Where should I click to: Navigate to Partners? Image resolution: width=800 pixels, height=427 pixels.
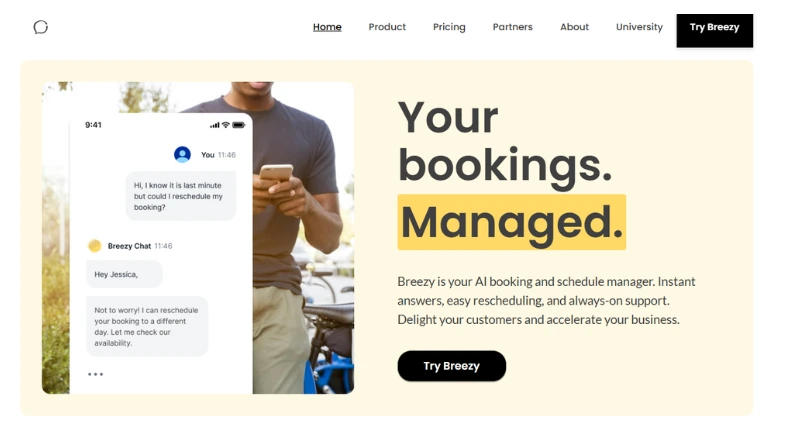512,27
